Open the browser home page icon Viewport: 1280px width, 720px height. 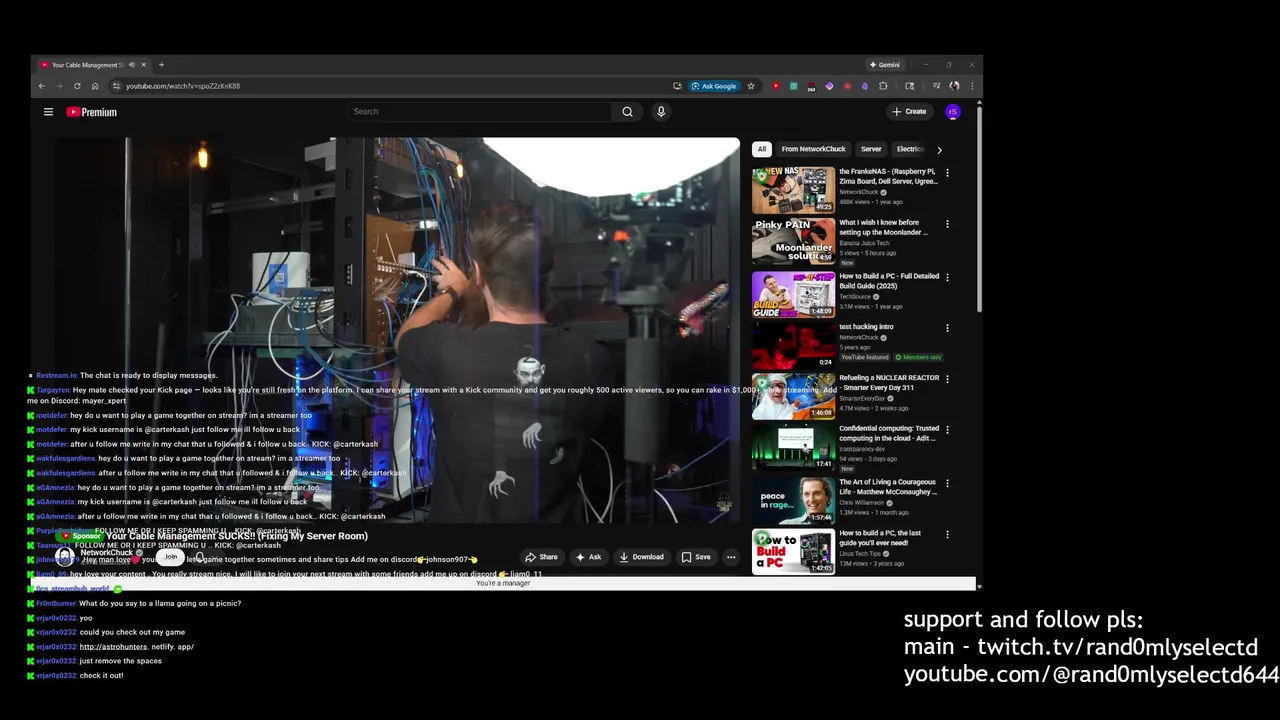[x=95, y=86]
